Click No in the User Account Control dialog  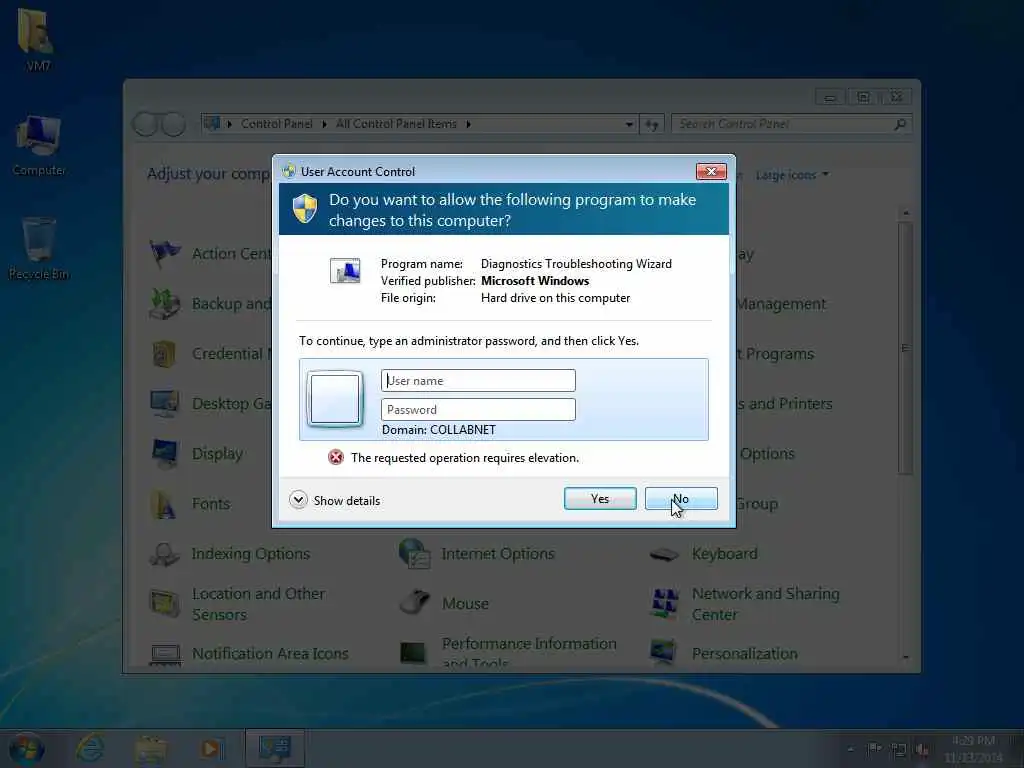pyautogui.click(x=681, y=499)
